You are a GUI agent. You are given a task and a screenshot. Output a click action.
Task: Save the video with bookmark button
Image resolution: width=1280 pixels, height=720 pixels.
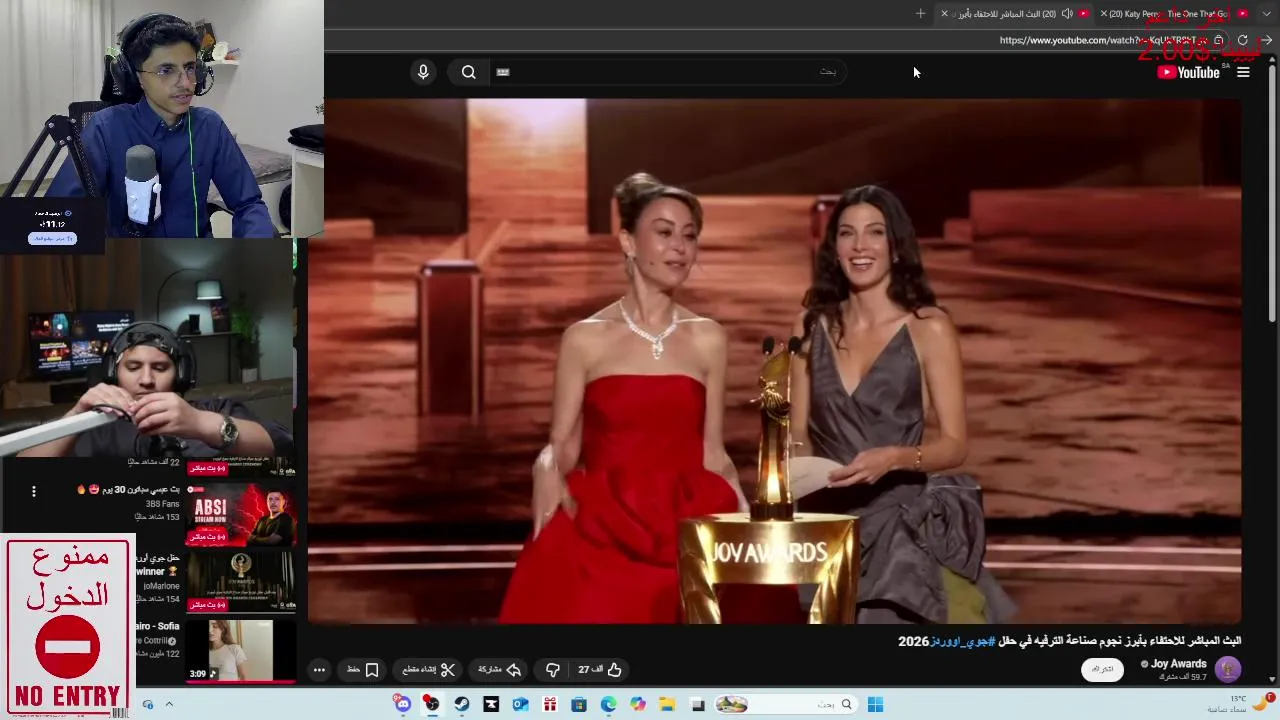click(363, 670)
